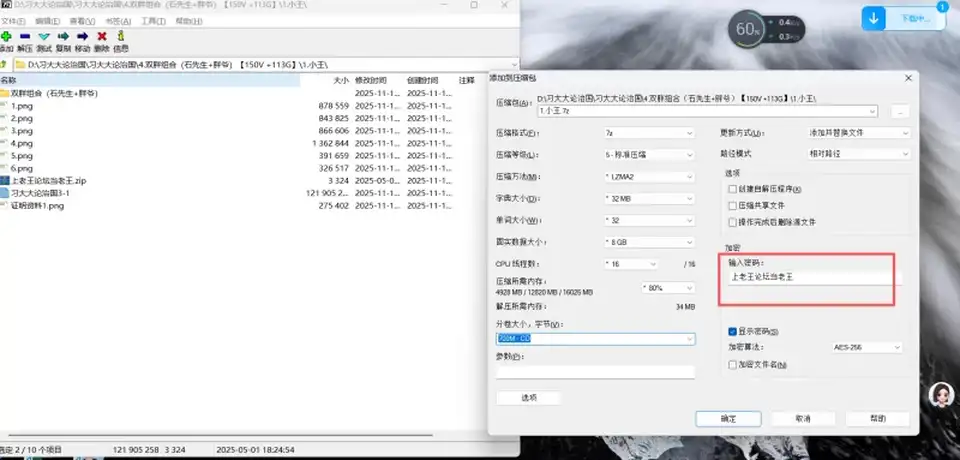
Task: Click the up-folder icon beside address bar
Action: pos(4,64)
